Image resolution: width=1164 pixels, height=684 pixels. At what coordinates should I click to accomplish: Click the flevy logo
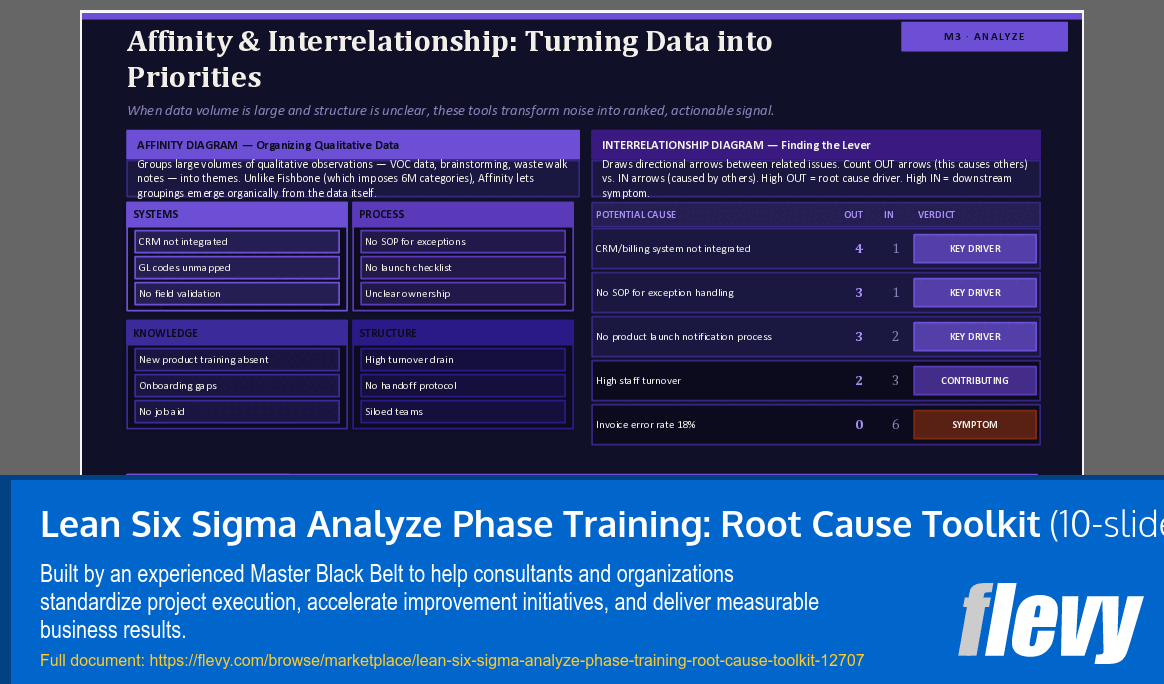(1050, 622)
